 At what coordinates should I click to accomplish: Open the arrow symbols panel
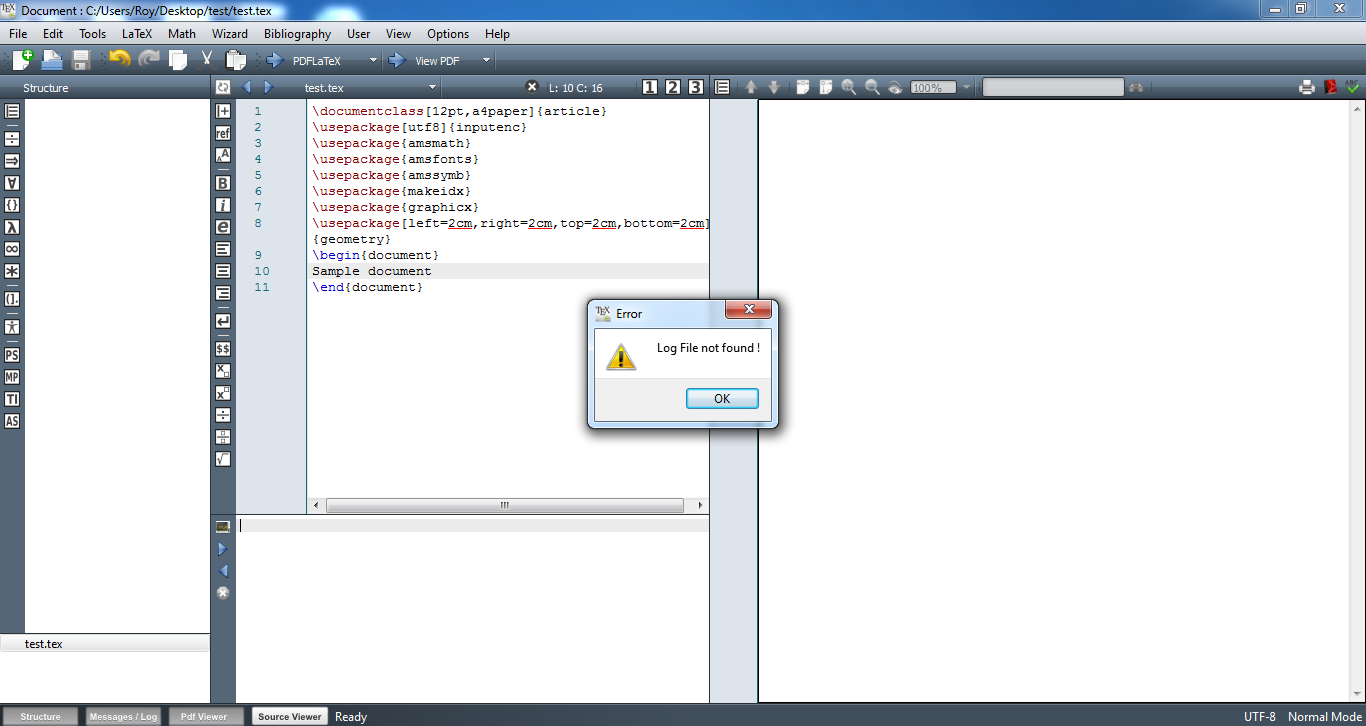[x=12, y=161]
